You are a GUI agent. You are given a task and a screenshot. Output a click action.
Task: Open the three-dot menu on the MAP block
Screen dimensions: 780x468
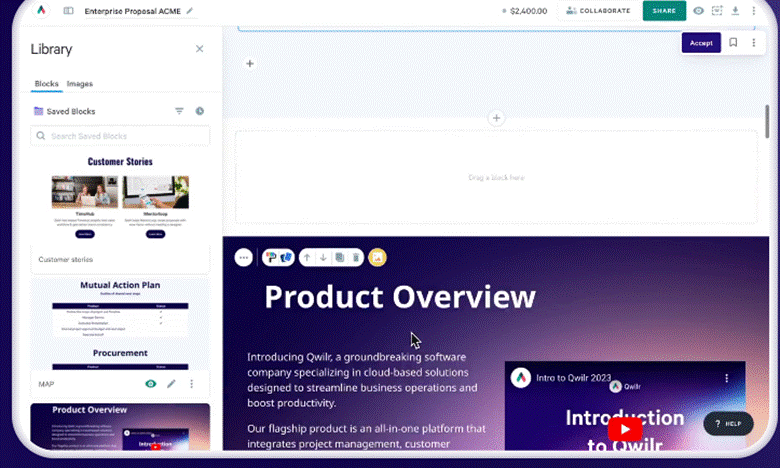pyautogui.click(x=192, y=383)
